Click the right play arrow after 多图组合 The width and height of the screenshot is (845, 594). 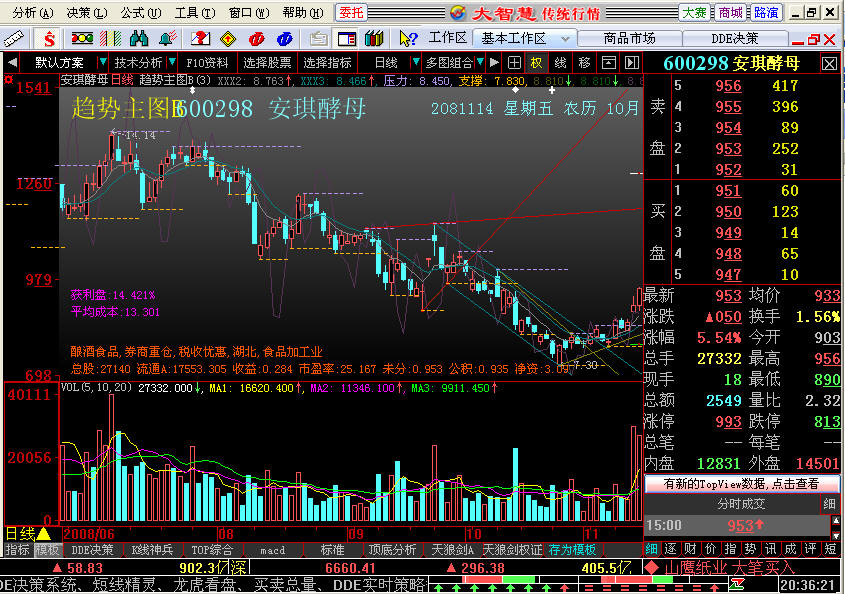click(494, 63)
